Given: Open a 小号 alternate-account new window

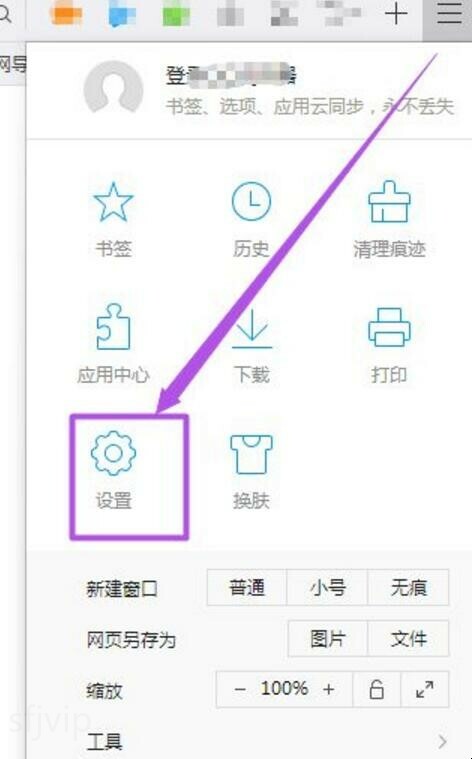Looking at the screenshot, I should point(327,588).
